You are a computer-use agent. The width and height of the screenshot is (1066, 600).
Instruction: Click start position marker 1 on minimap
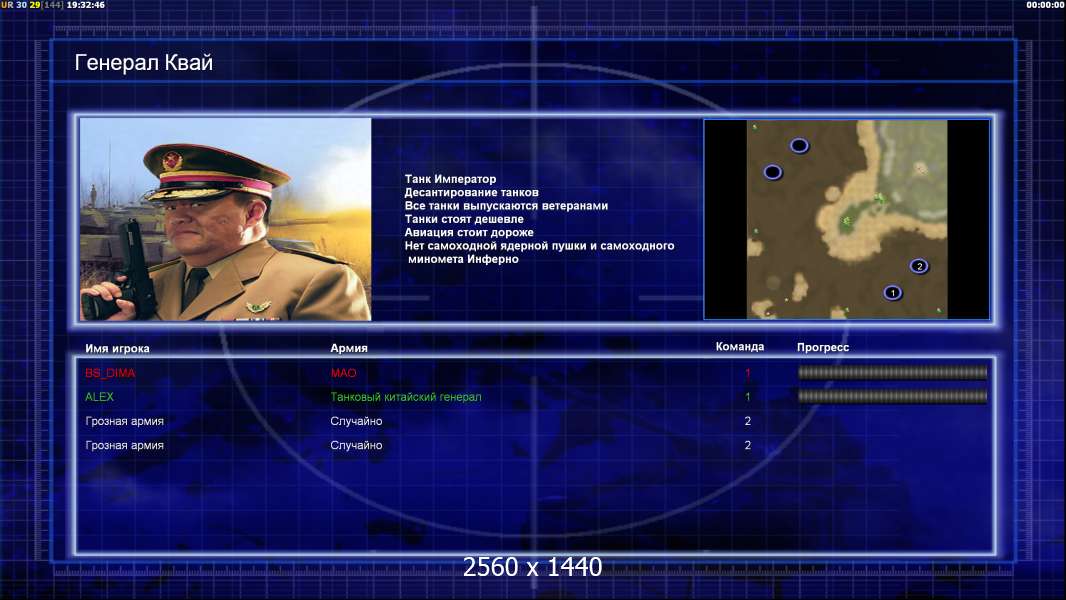[x=893, y=293]
